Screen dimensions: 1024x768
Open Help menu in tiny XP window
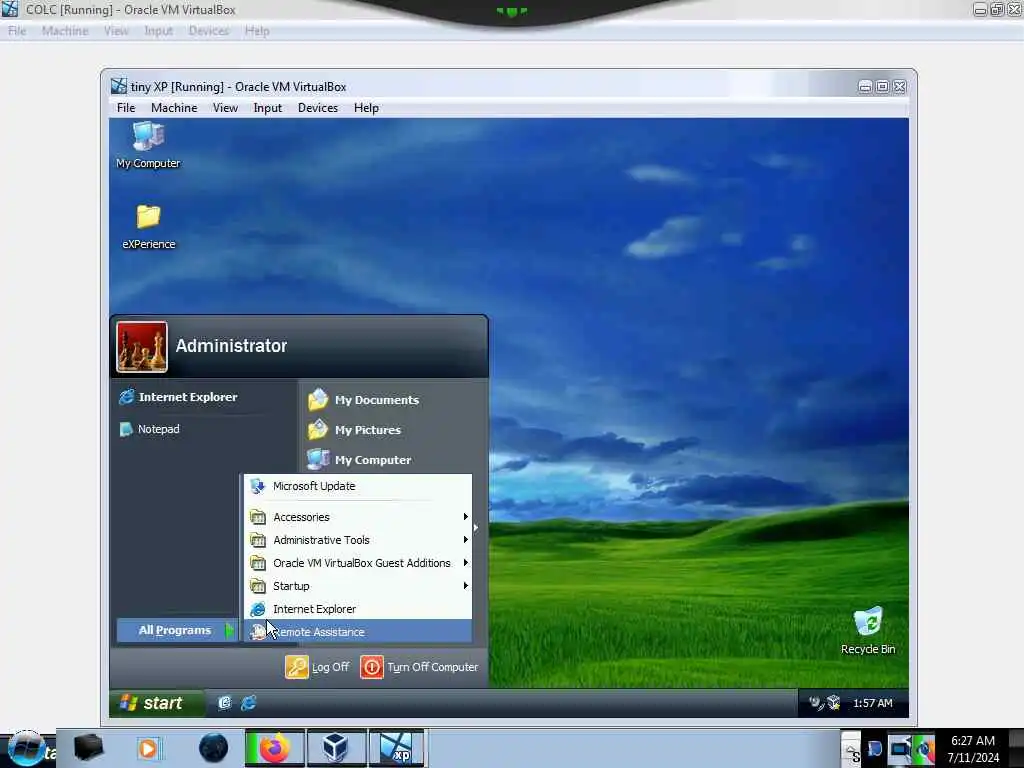(366, 108)
